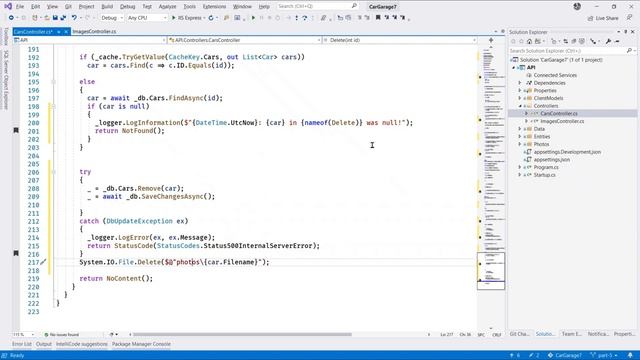Select Startup.cs in Solution Explorer

tap(544, 175)
